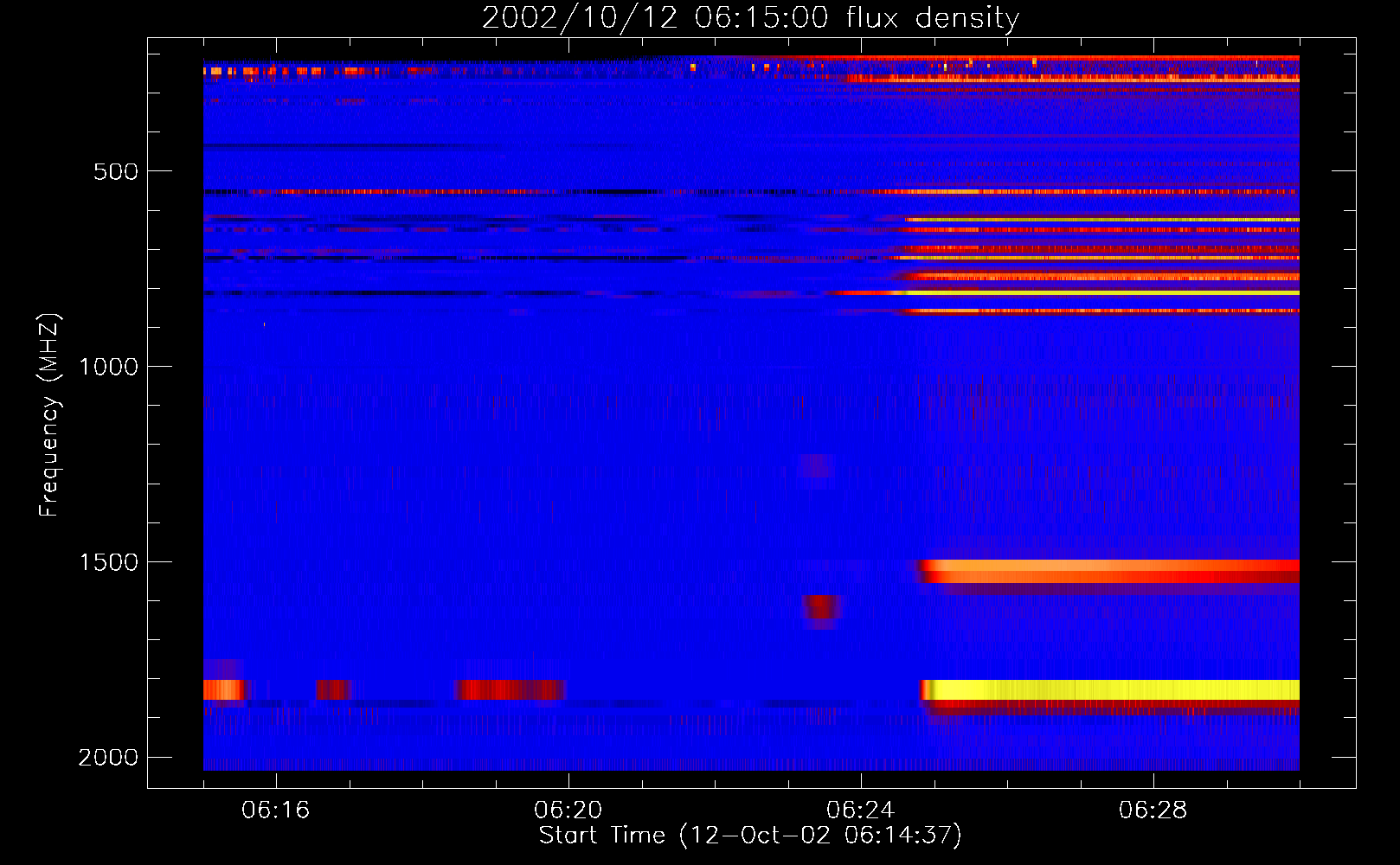Click the 2000 frequency tick label

[108, 758]
